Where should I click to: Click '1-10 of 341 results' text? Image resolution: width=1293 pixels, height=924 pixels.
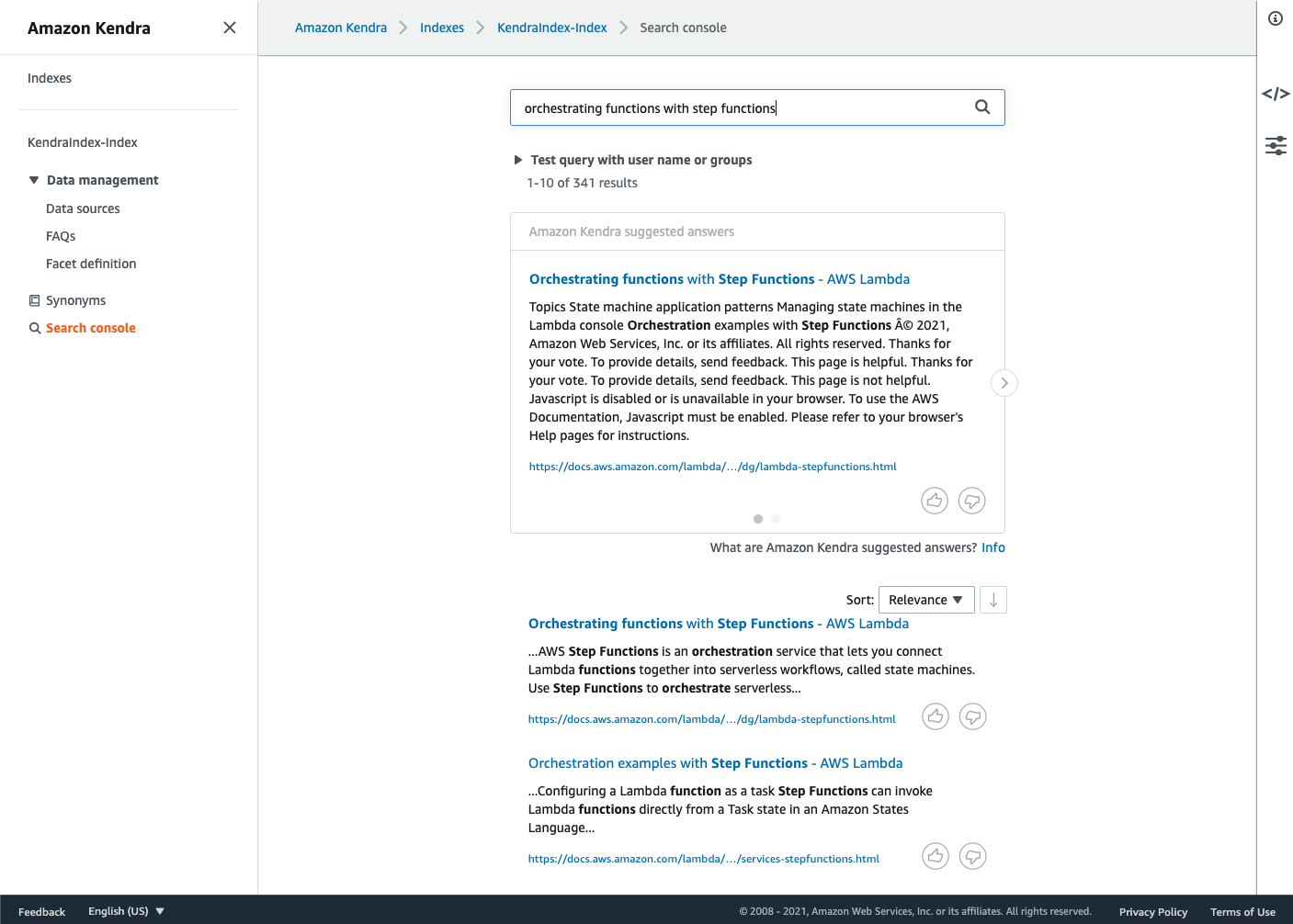[582, 183]
